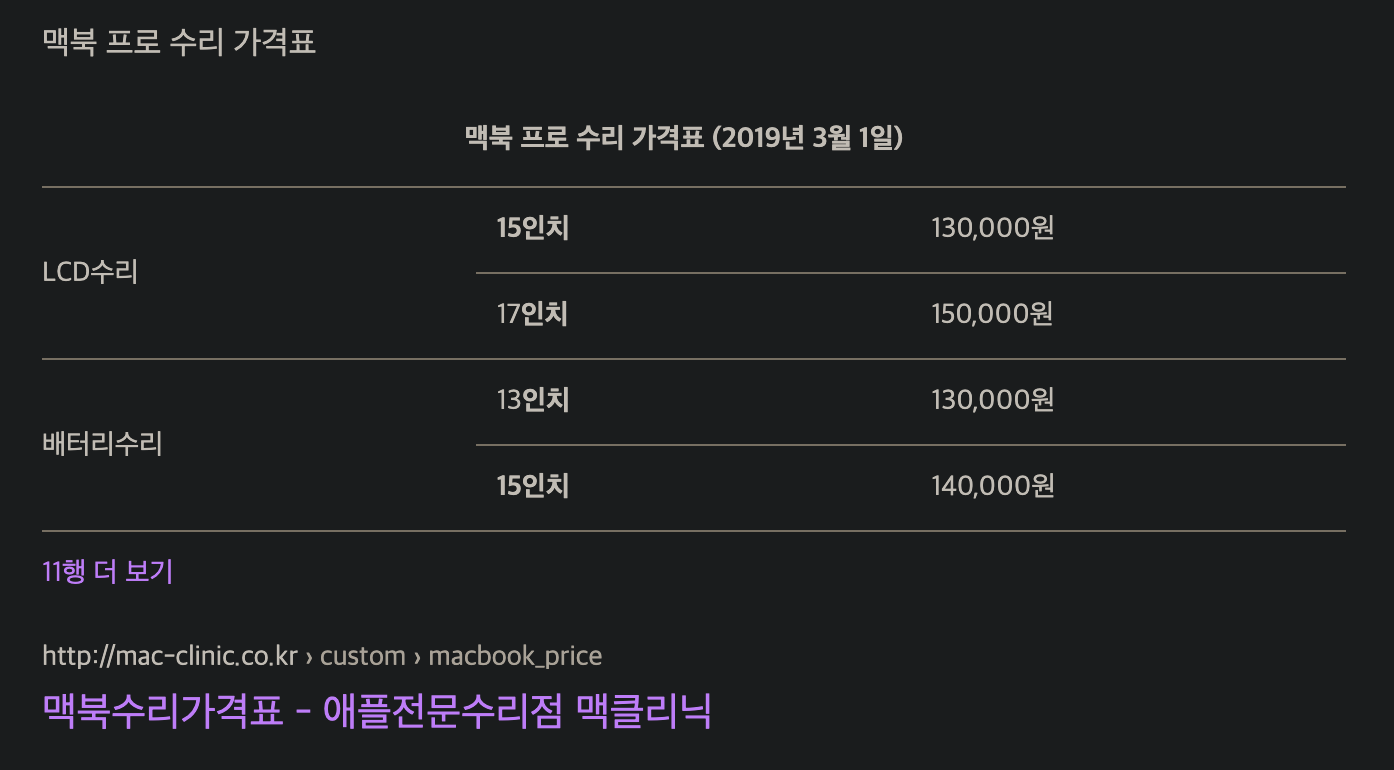Select the 배터리수리 row header cell
This screenshot has height=770, width=1394.
pyautogui.click(x=102, y=444)
